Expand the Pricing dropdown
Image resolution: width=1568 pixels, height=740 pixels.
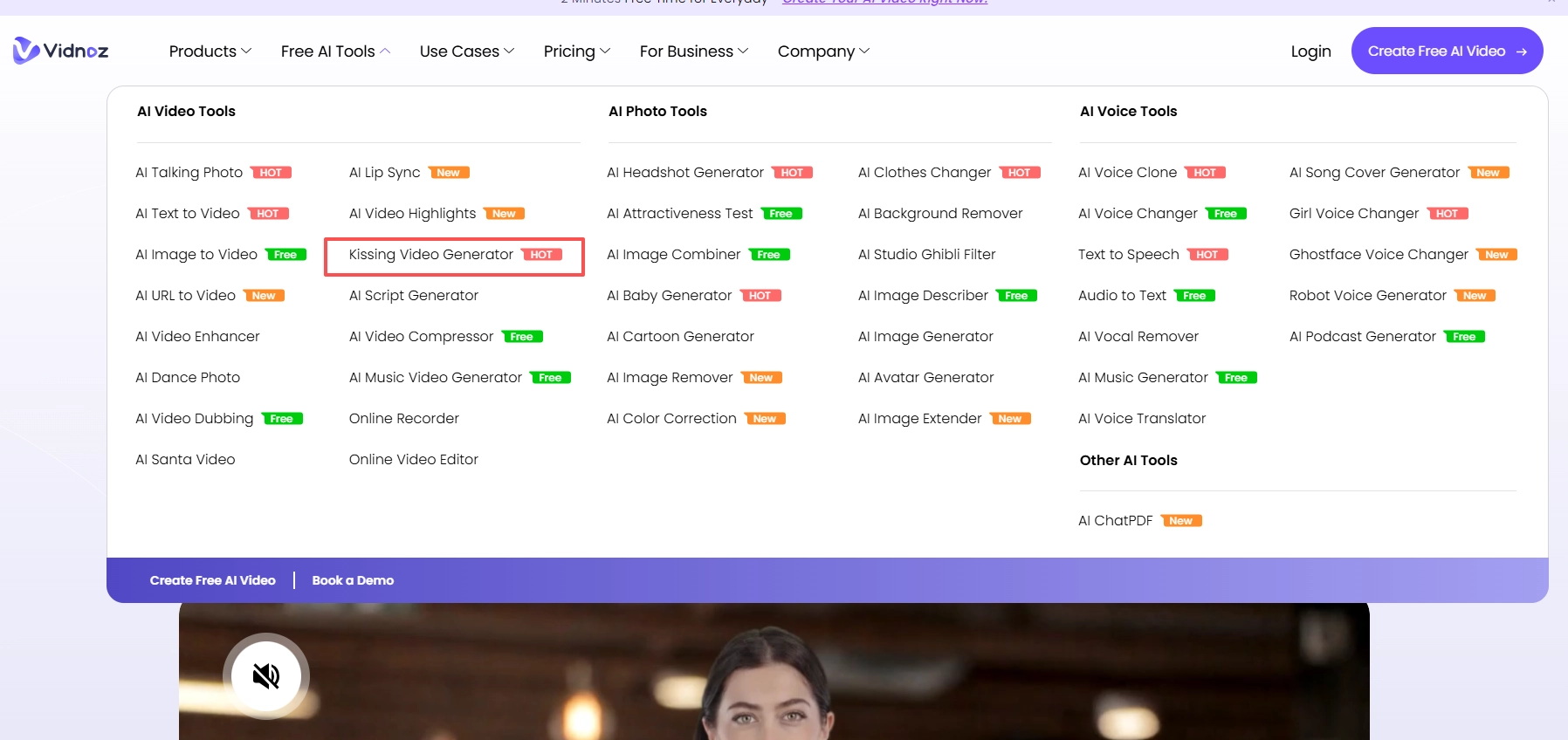[x=576, y=51]
